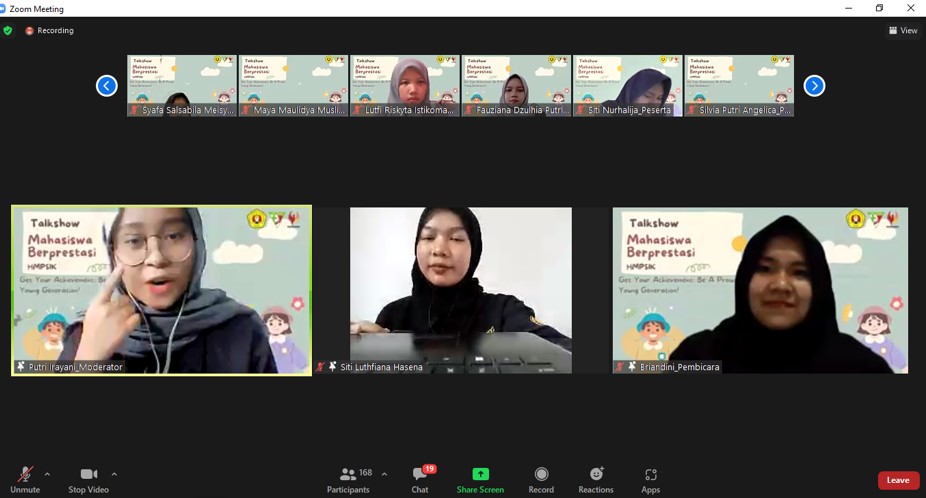Show previous participants with left arrow
926x498 pixels.
pyautogui.click(x=107, y=86)
